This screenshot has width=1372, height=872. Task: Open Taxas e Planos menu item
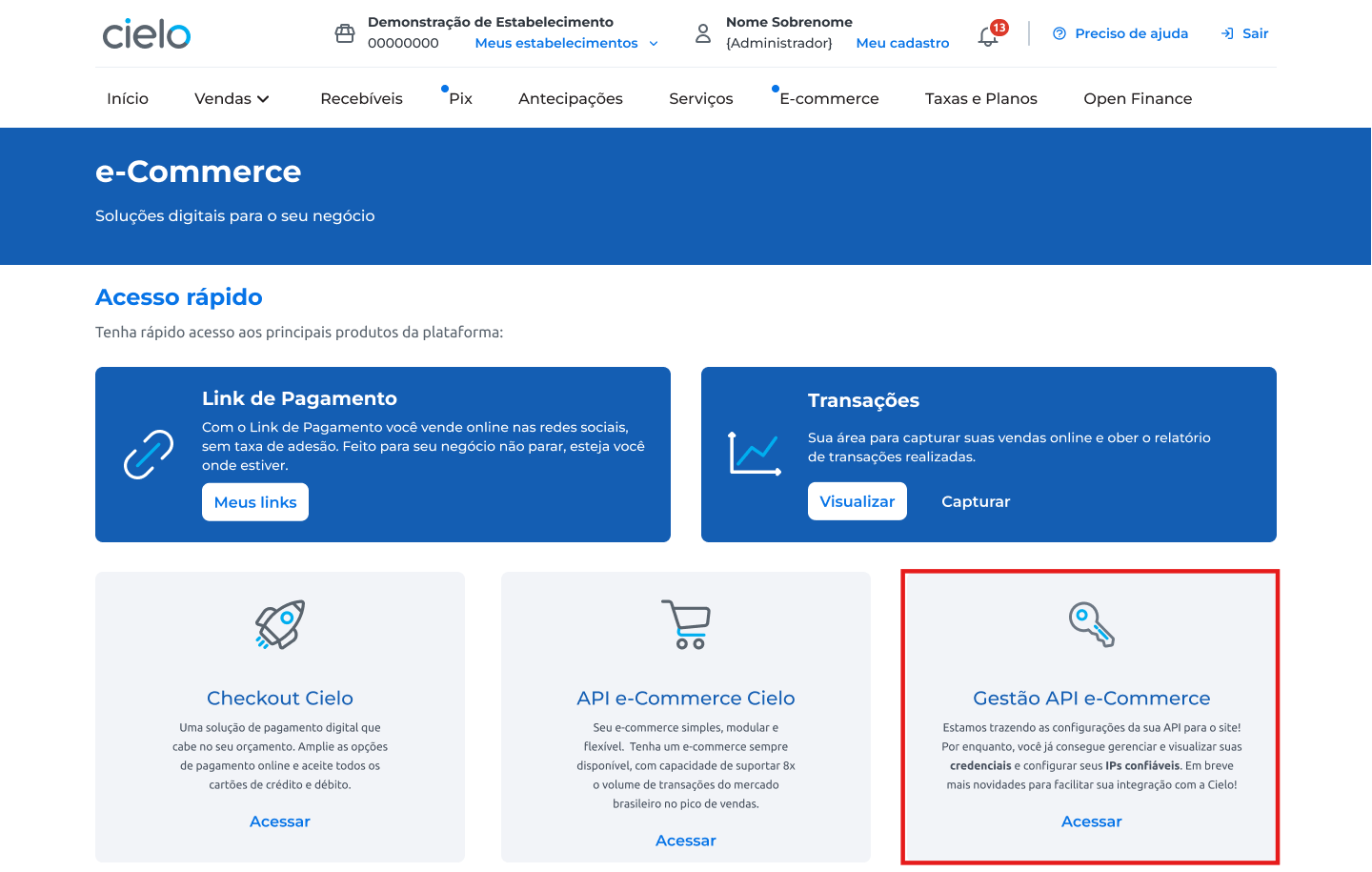pos(981,98)
